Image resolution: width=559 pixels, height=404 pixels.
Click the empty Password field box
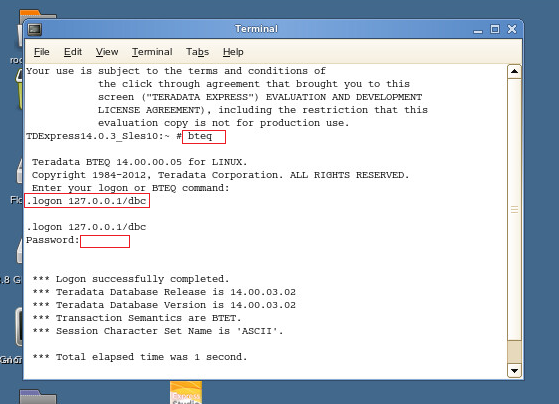(x=105, y=241)
